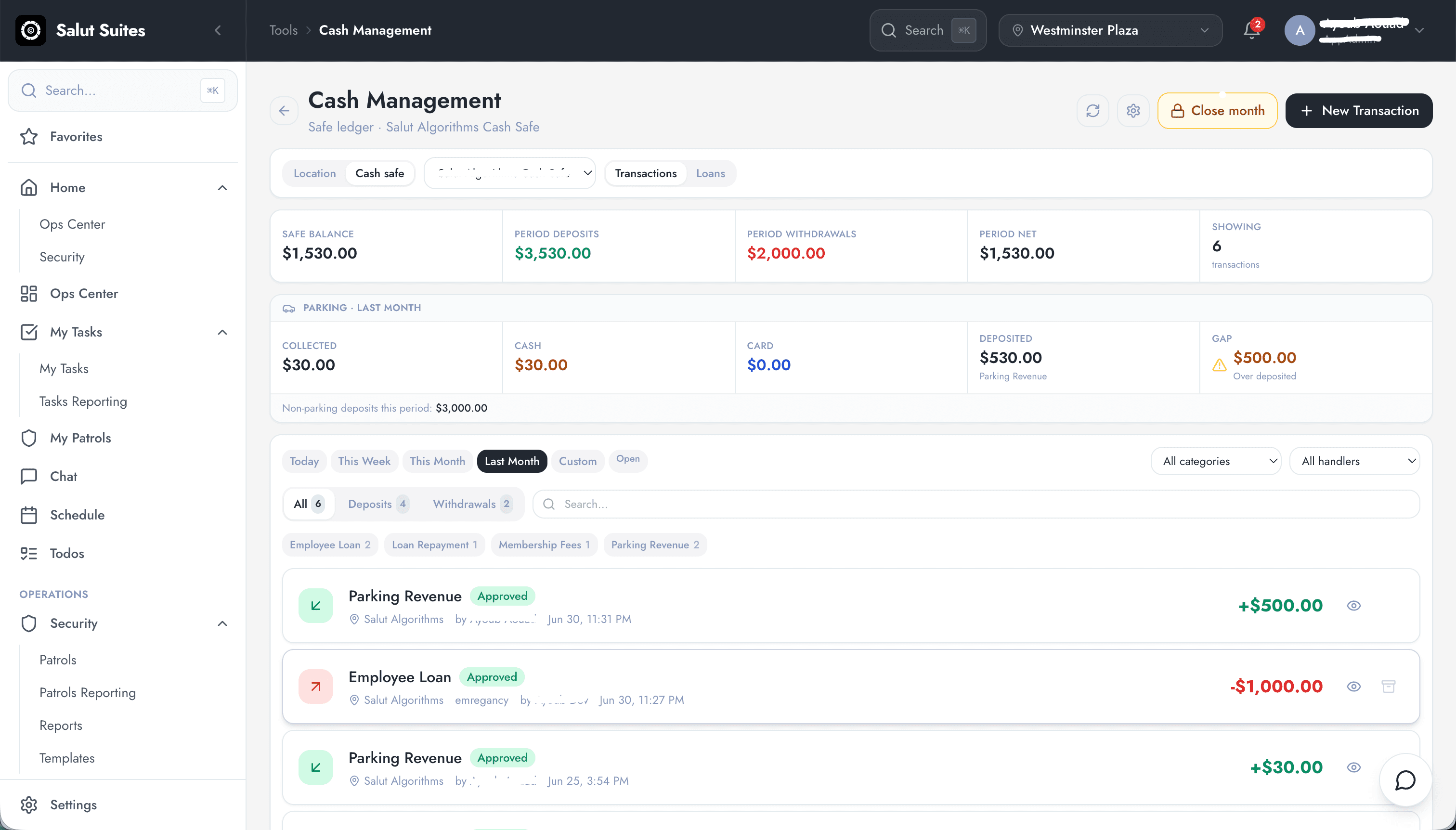Show Deposits tab with 4 items
This screenshot has width=1456, height=830.
(378, 504)
